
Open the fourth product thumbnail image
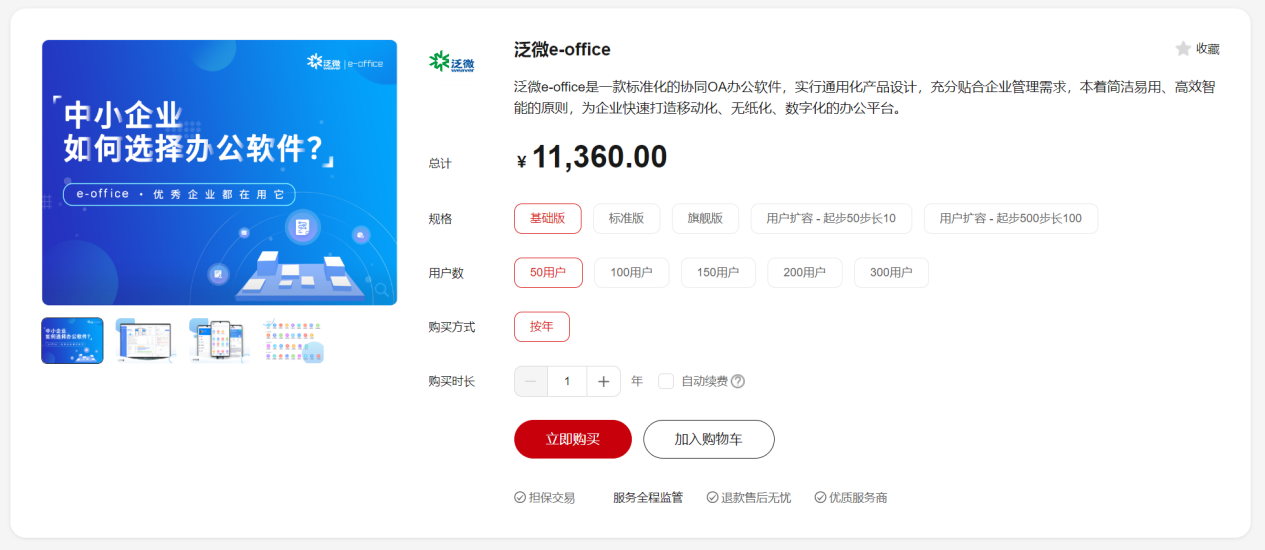tap(292, 341)
